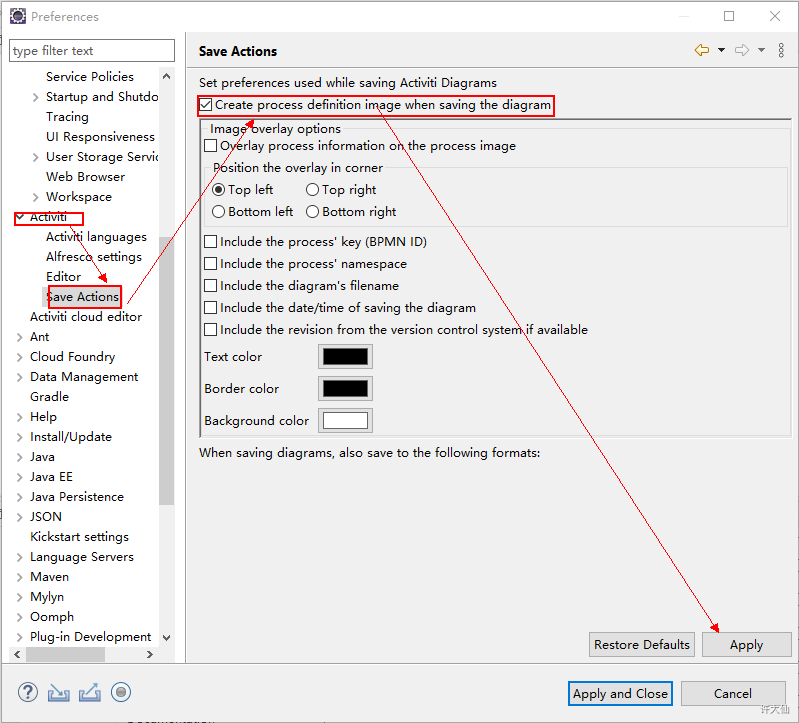Select Java Persistence in the tree
Viewport: 799px width, 723px height.
77,497
